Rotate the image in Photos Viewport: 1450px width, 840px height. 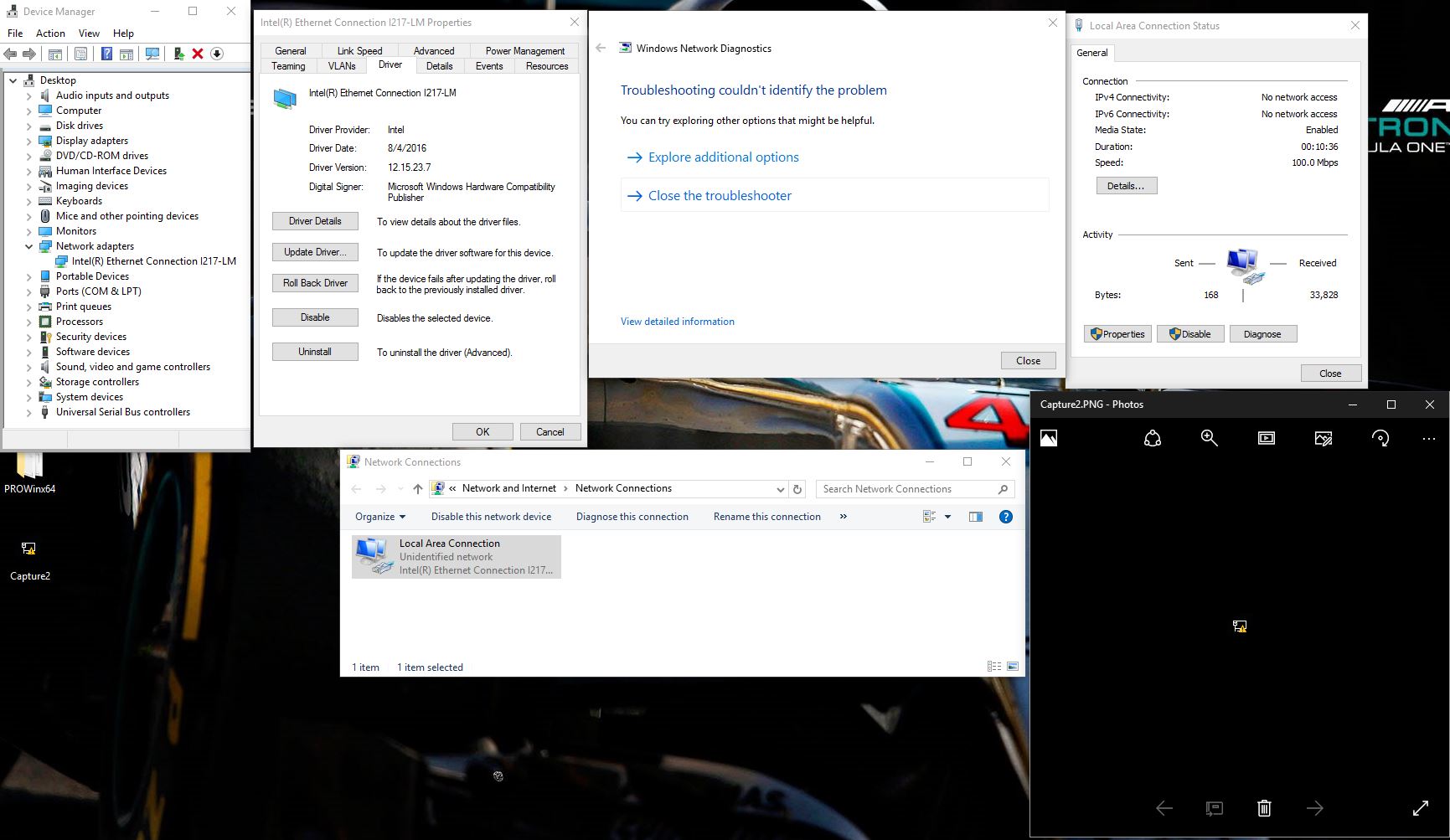pyautogui.click(x=1380, y=438)
